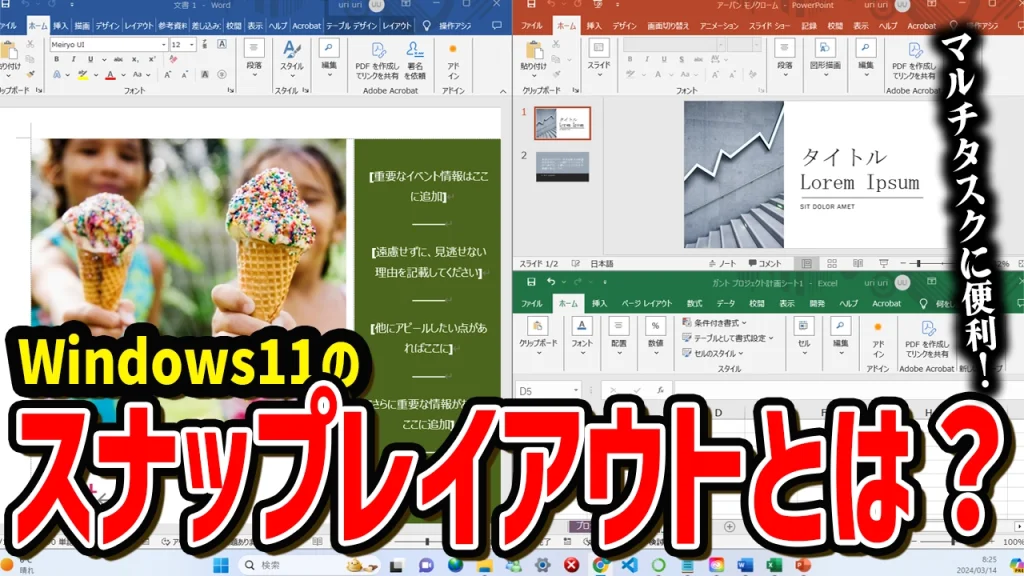1024x576 pixels.
Task: Click the 署名を依頼 icon in Word's Acrobat group
Action: tap(415, 51)
